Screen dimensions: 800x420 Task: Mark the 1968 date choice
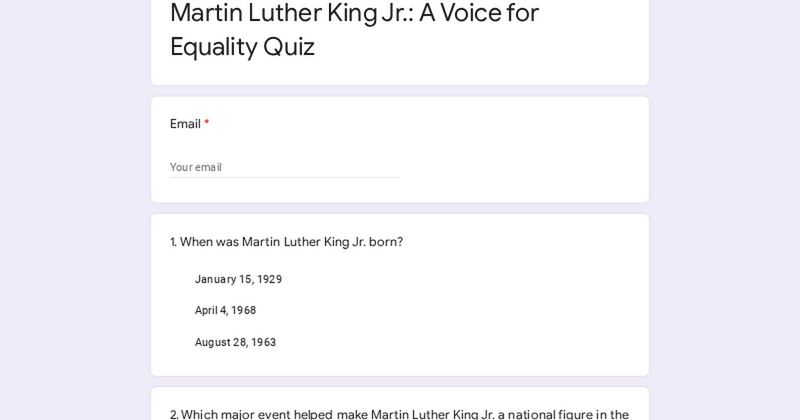point(225,310)
